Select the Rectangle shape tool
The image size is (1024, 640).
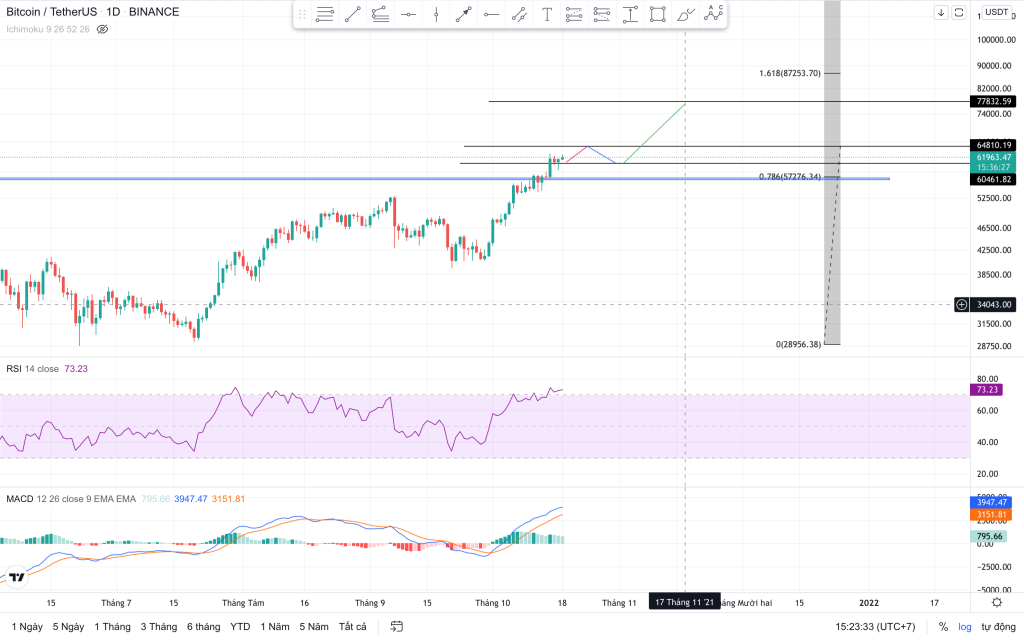click(657, 14)
